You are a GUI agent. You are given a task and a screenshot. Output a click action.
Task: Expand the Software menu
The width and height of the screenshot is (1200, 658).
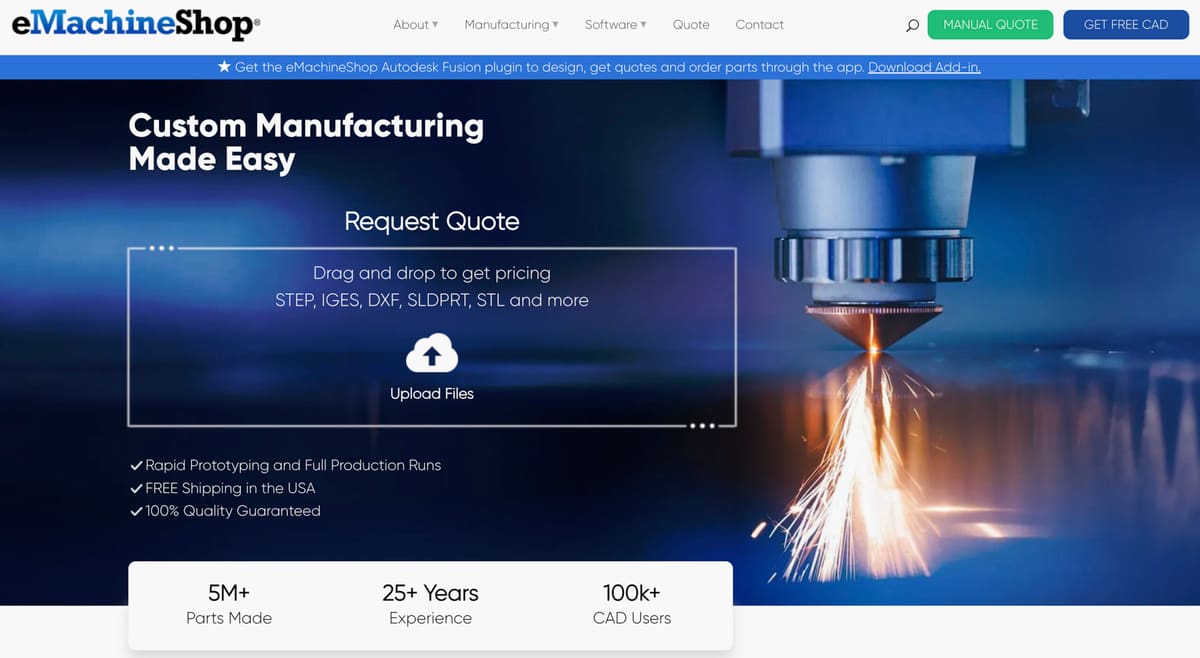[x=616, y=24]
